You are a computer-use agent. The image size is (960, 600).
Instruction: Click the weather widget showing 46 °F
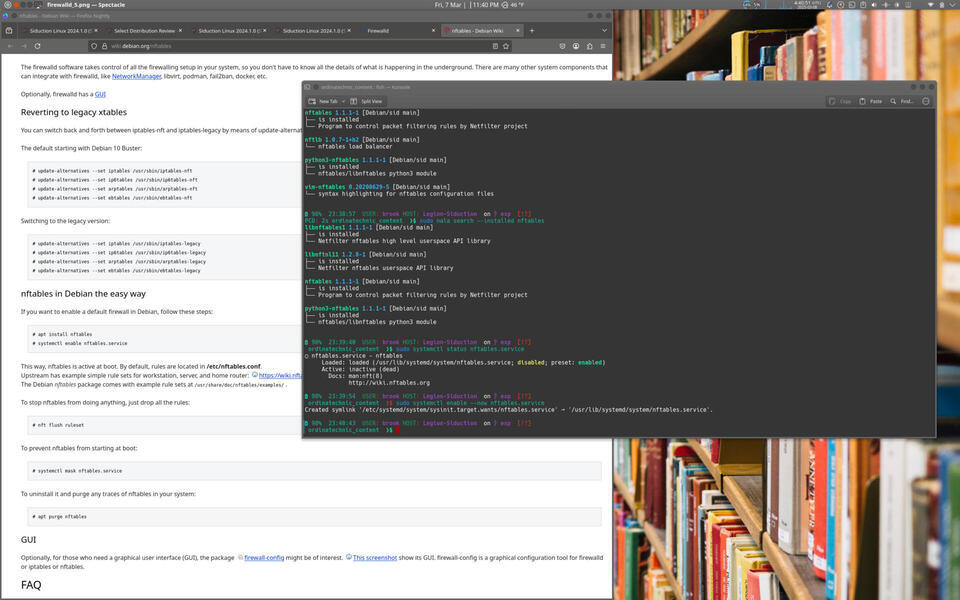pyautogui.click(x=513, y=4)
